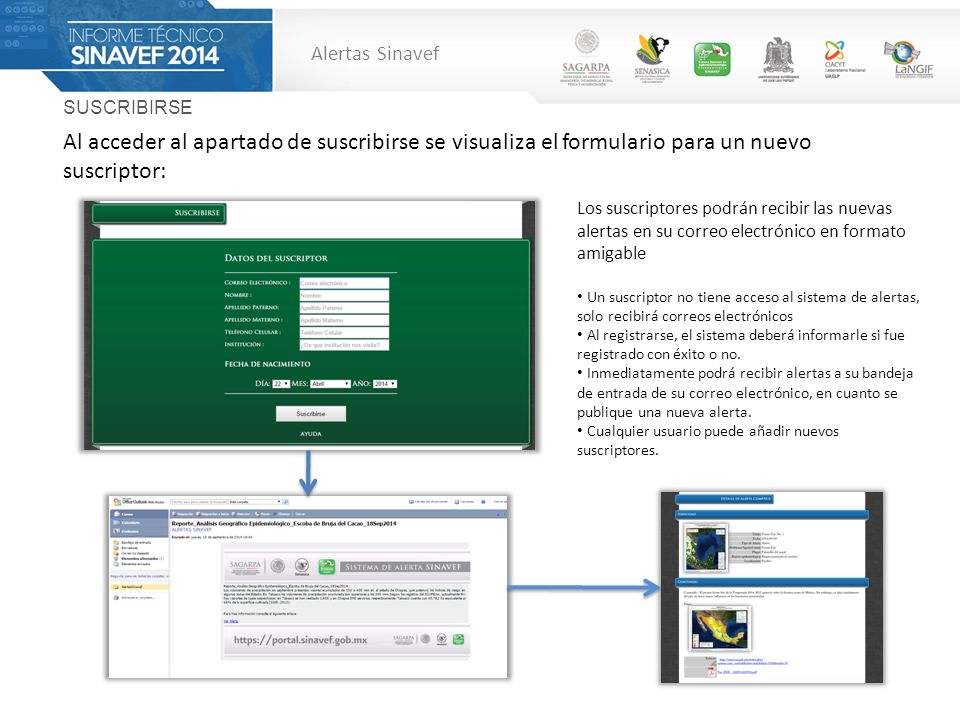Click the LaNGIF globe logo
Screen dimensions: 960x720
[x=909, y=59]
